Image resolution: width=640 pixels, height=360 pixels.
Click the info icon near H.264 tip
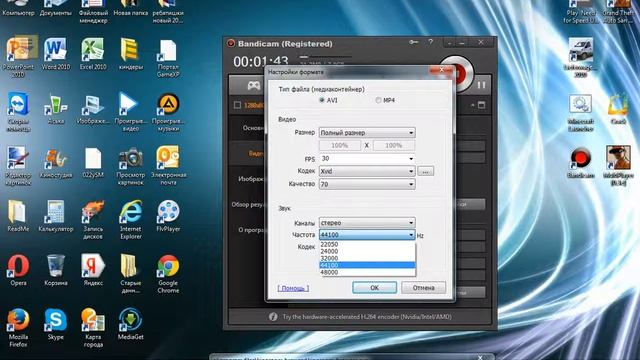[x=273, y=317]
